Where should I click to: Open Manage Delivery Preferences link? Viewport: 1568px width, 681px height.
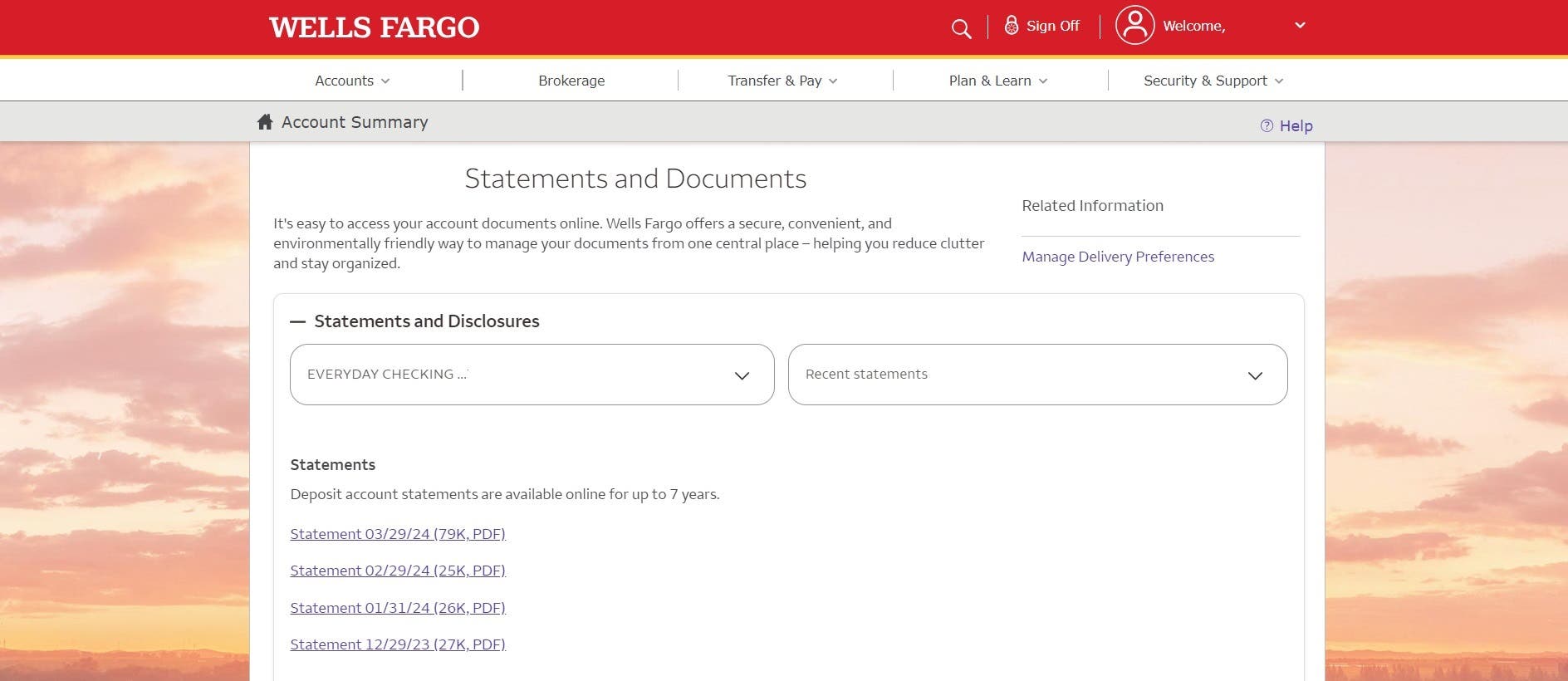pyautogui.click(x=1117, y=257)
